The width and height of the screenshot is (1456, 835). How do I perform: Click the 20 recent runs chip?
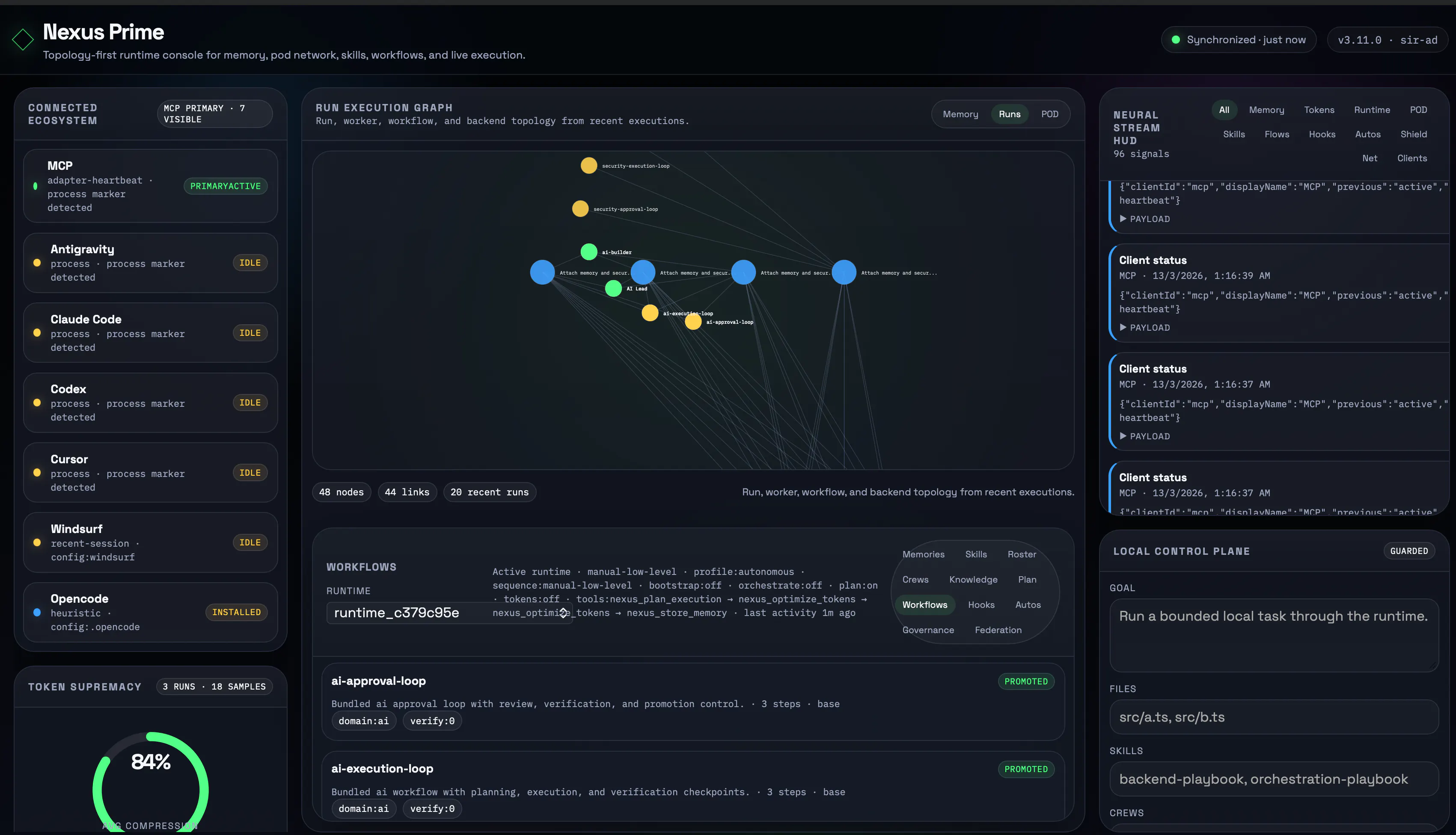coord(489,492)
